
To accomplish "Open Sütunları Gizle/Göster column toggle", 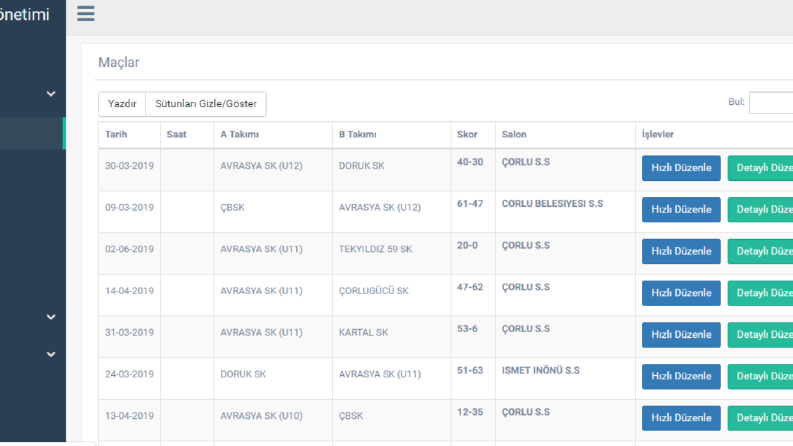I will [206, 104].
